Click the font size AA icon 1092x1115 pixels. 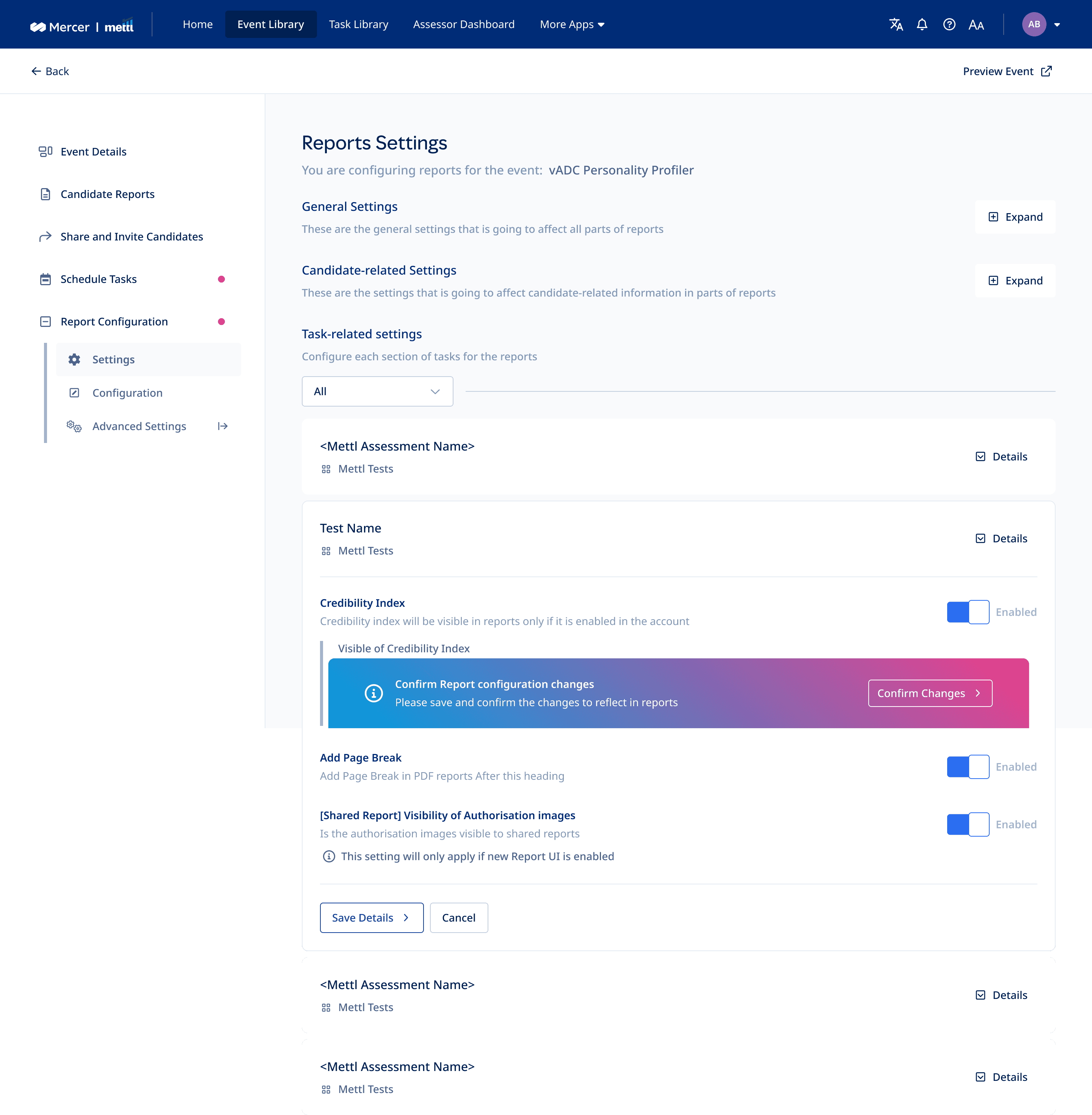click(976, 25)
